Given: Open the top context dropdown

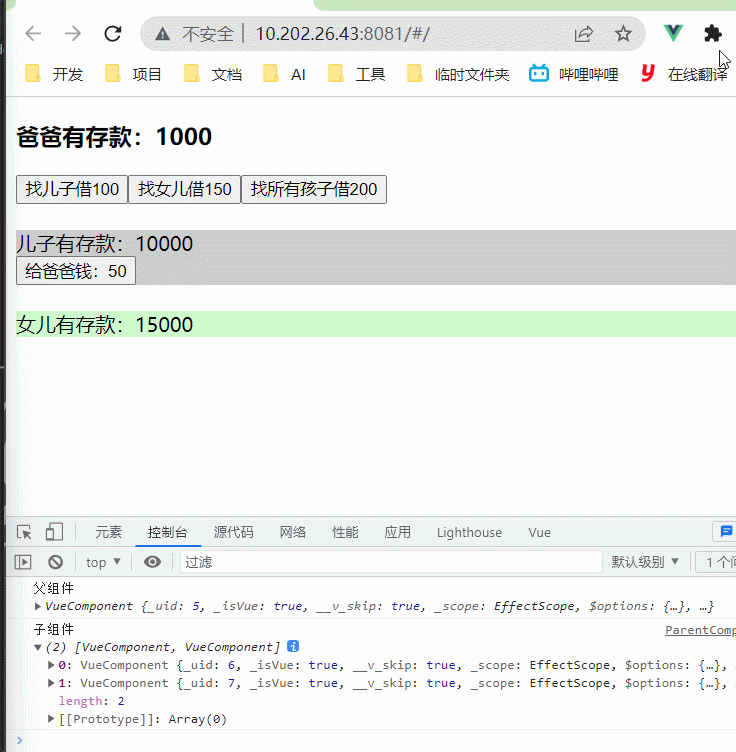Looking at the screenshot, I should (x=103, y=562).
